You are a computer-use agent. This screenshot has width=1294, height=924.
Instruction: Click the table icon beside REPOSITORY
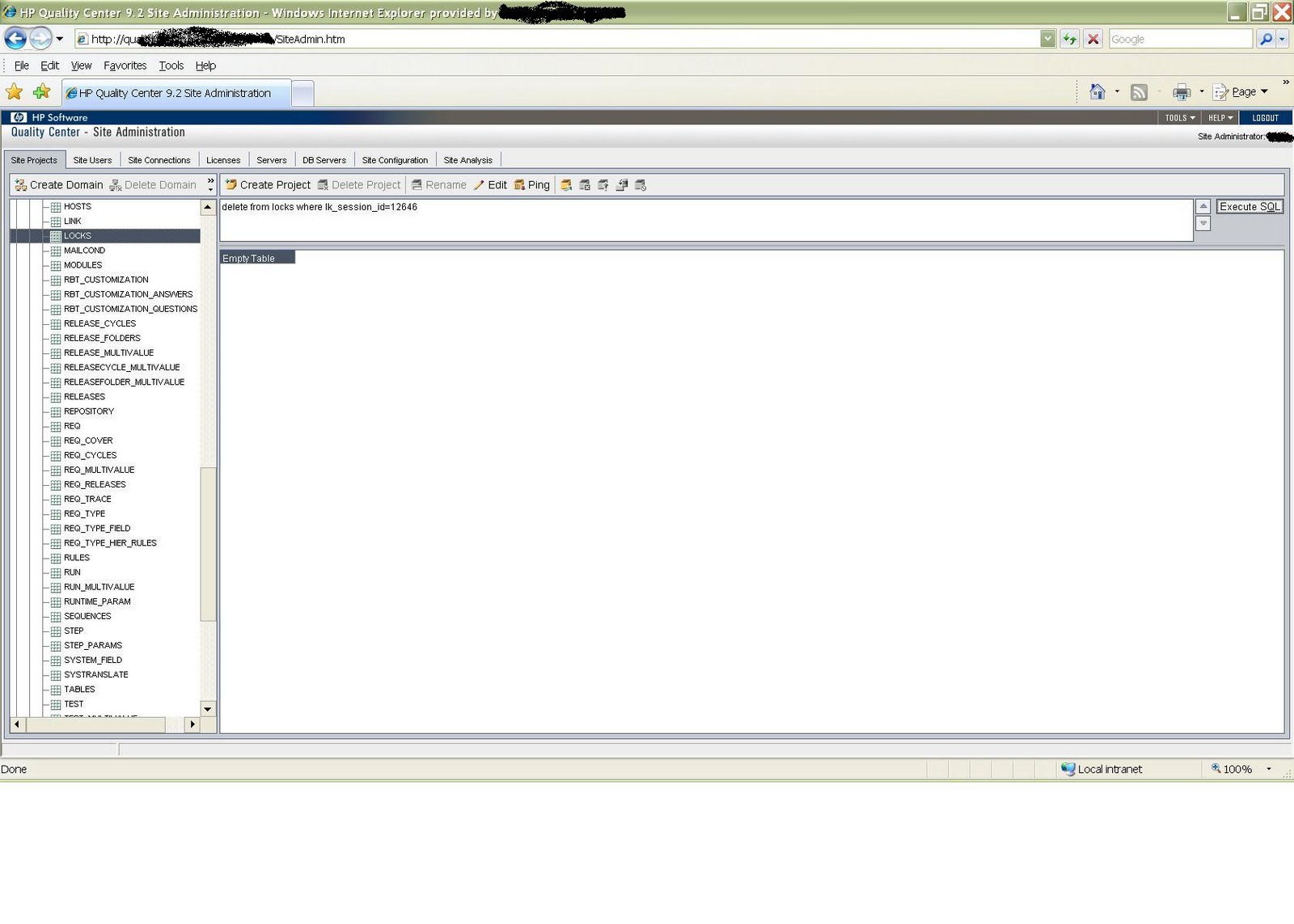(x=56, y=411)
